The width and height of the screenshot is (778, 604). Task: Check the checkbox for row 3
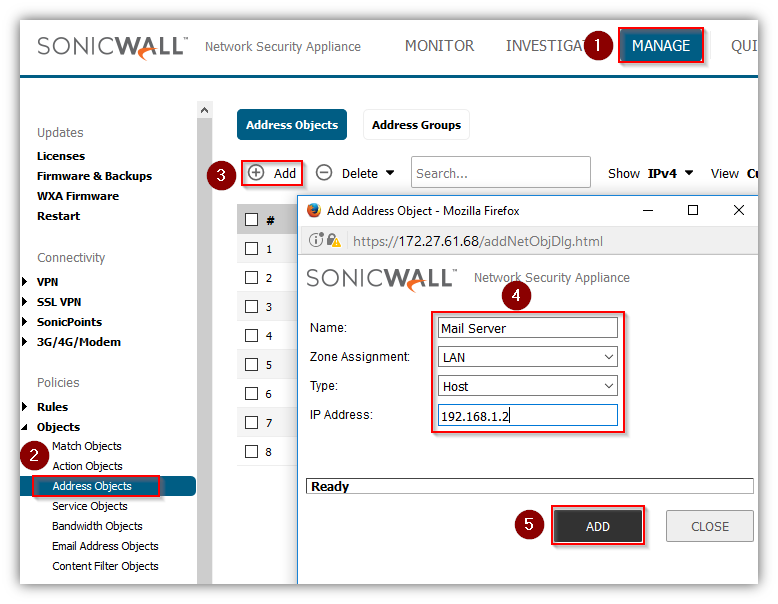252,306
